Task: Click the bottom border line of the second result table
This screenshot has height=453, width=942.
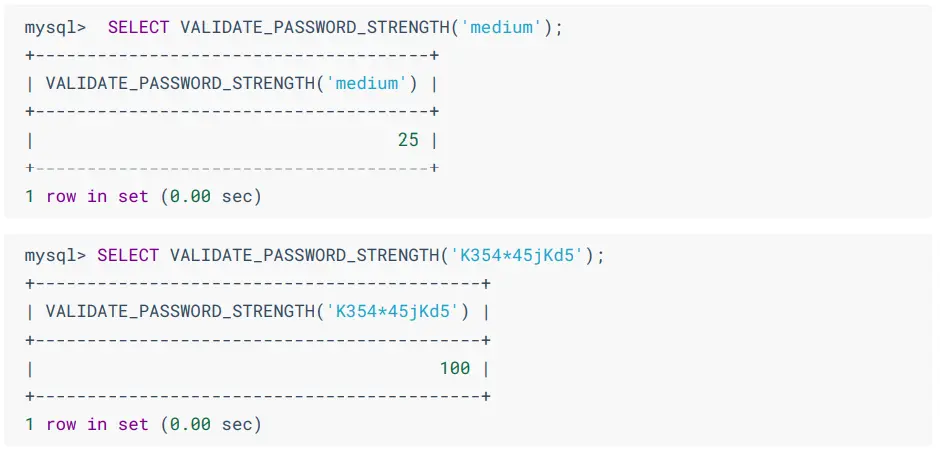Action: click(257, 396)
